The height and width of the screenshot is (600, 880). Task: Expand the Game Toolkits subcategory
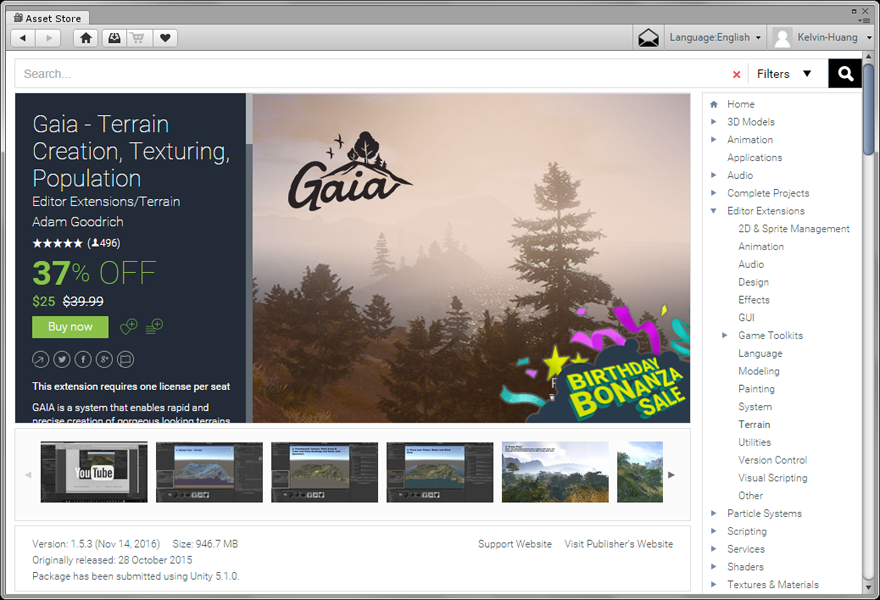tap(725, 336)
